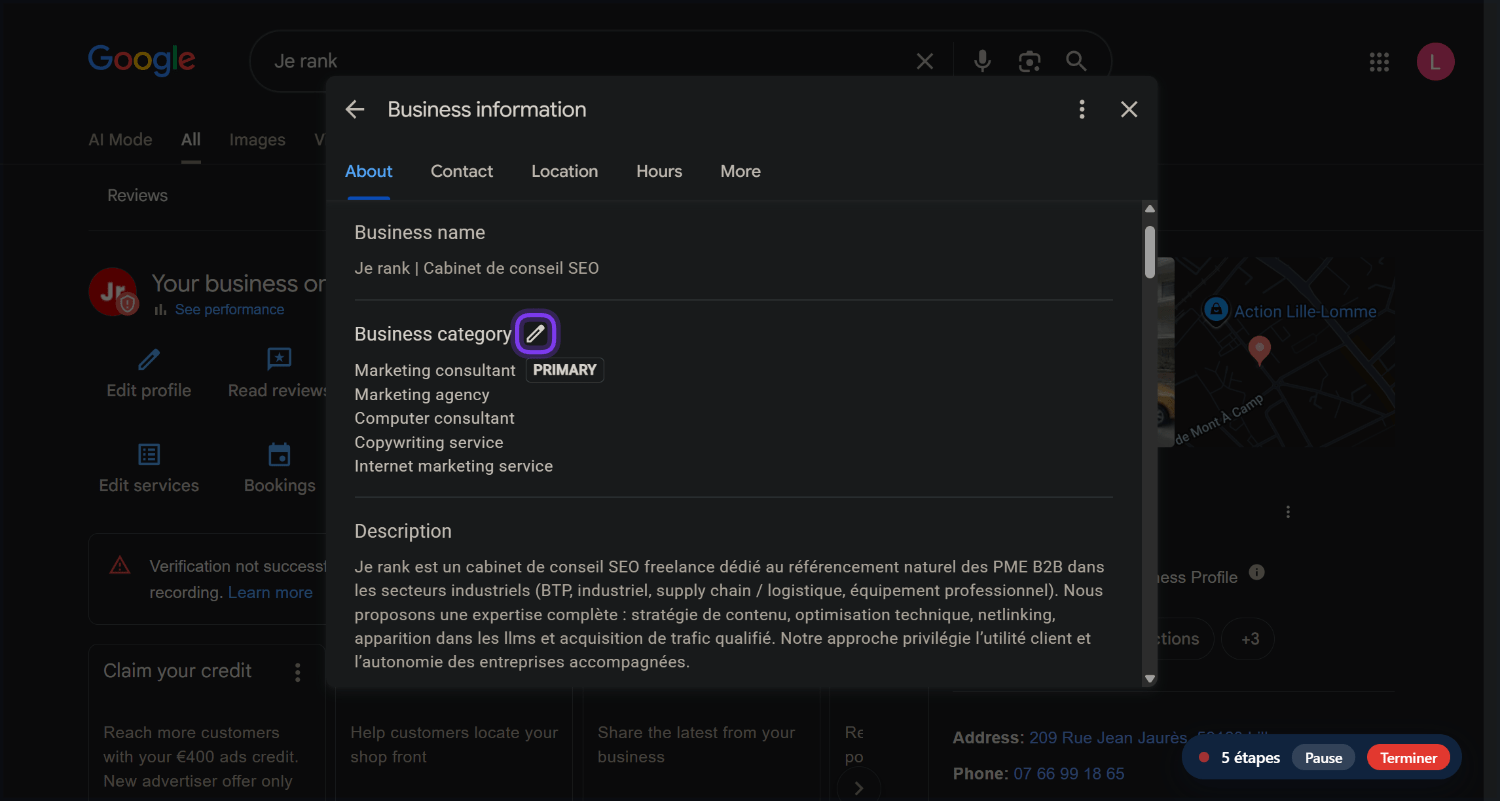
Task: Open the Google apps grid
Action: tap(1379, 62)
